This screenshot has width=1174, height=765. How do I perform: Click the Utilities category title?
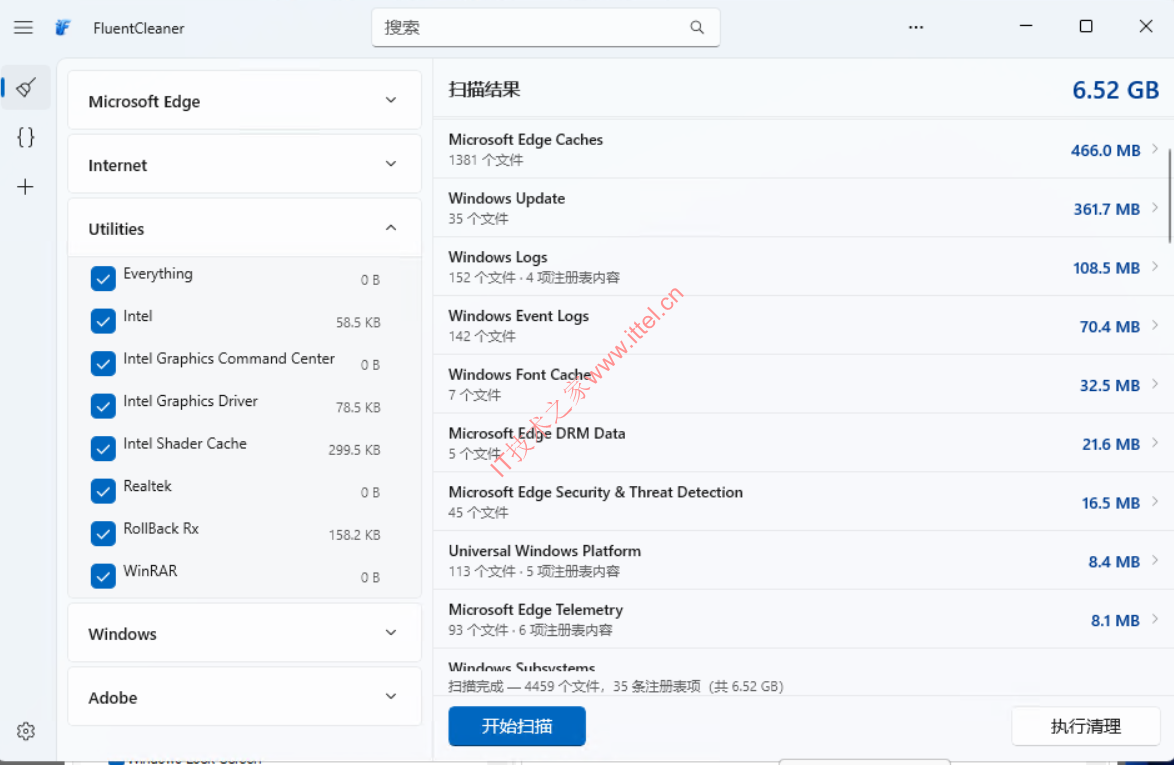pos(116,229)
